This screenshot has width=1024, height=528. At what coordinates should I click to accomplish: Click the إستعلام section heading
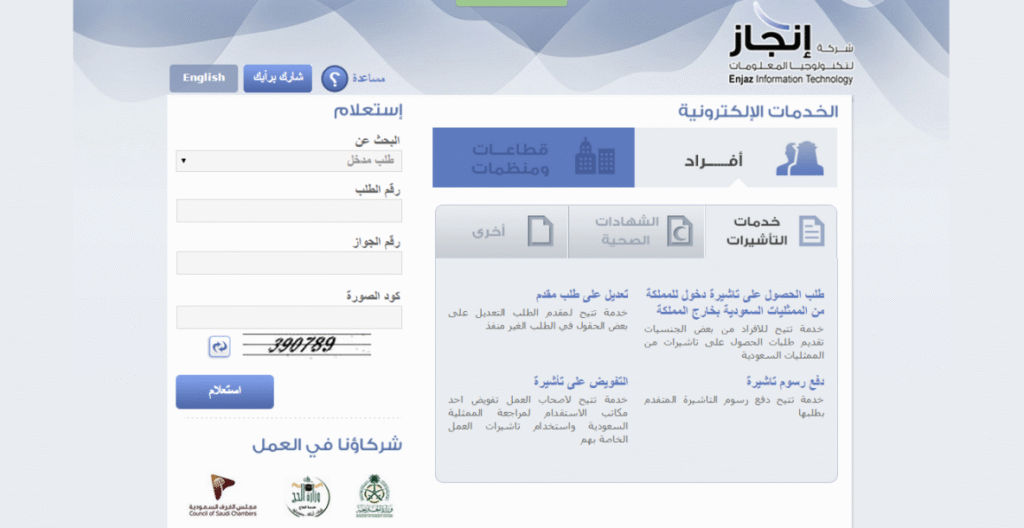click(368, 110)
